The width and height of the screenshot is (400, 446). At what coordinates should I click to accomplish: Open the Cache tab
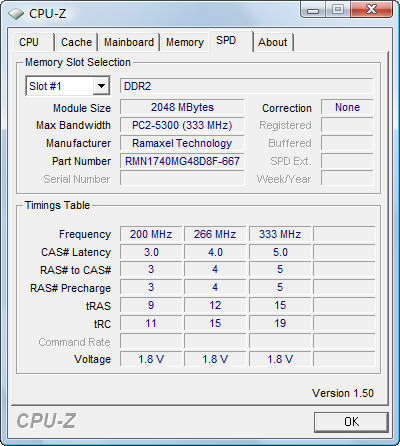[76, 42]
